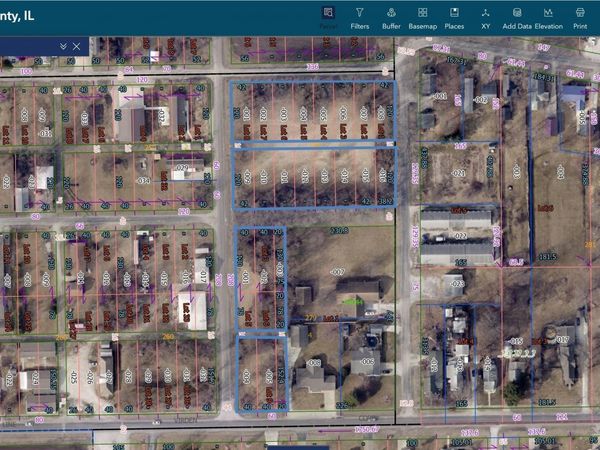Image resolution: width=600 pixels, height=450 pixels.
Task: Open the Print tool
Action: click(x=580, y=18)
